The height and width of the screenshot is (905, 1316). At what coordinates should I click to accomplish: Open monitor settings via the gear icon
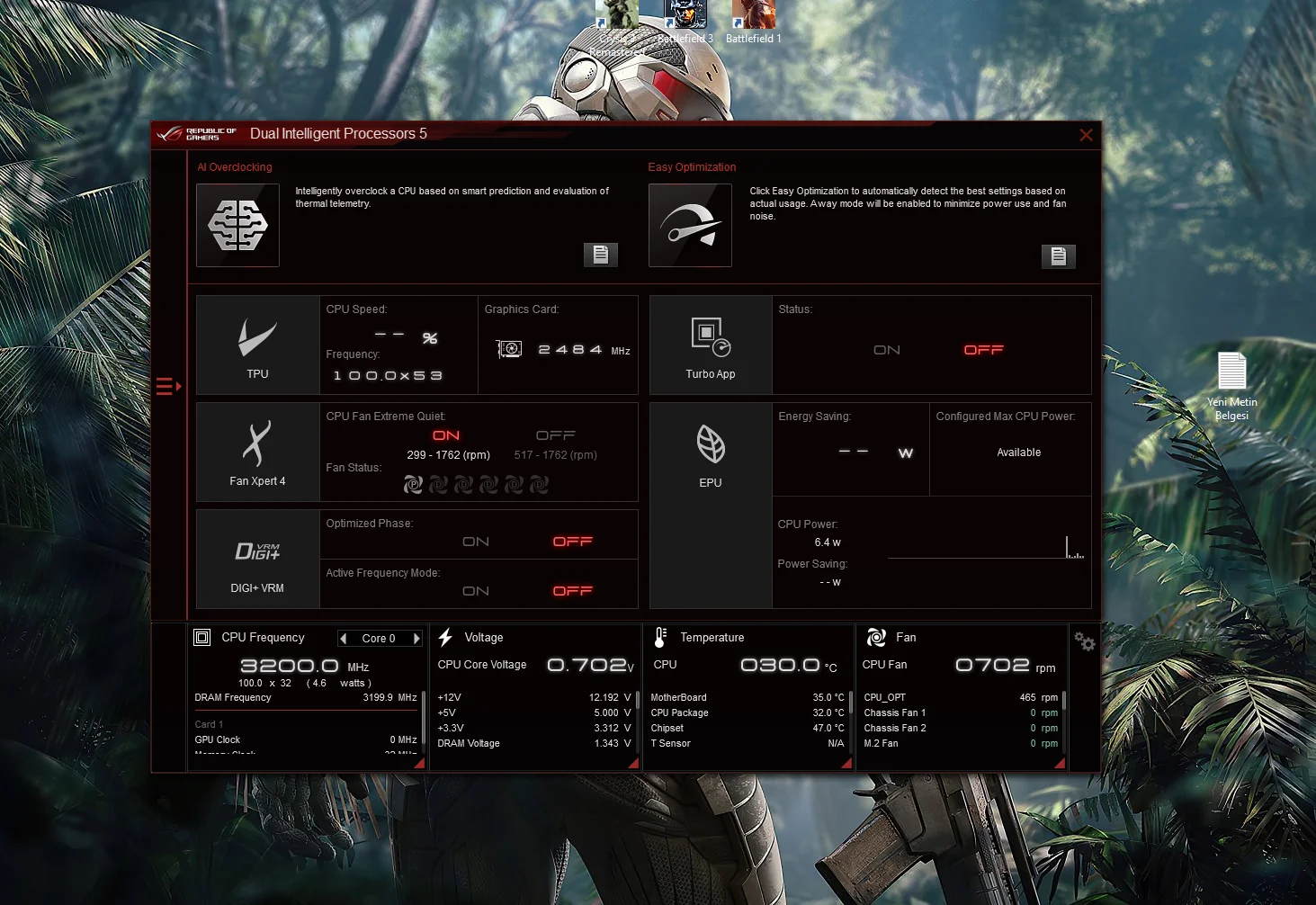click(1085, 641)
